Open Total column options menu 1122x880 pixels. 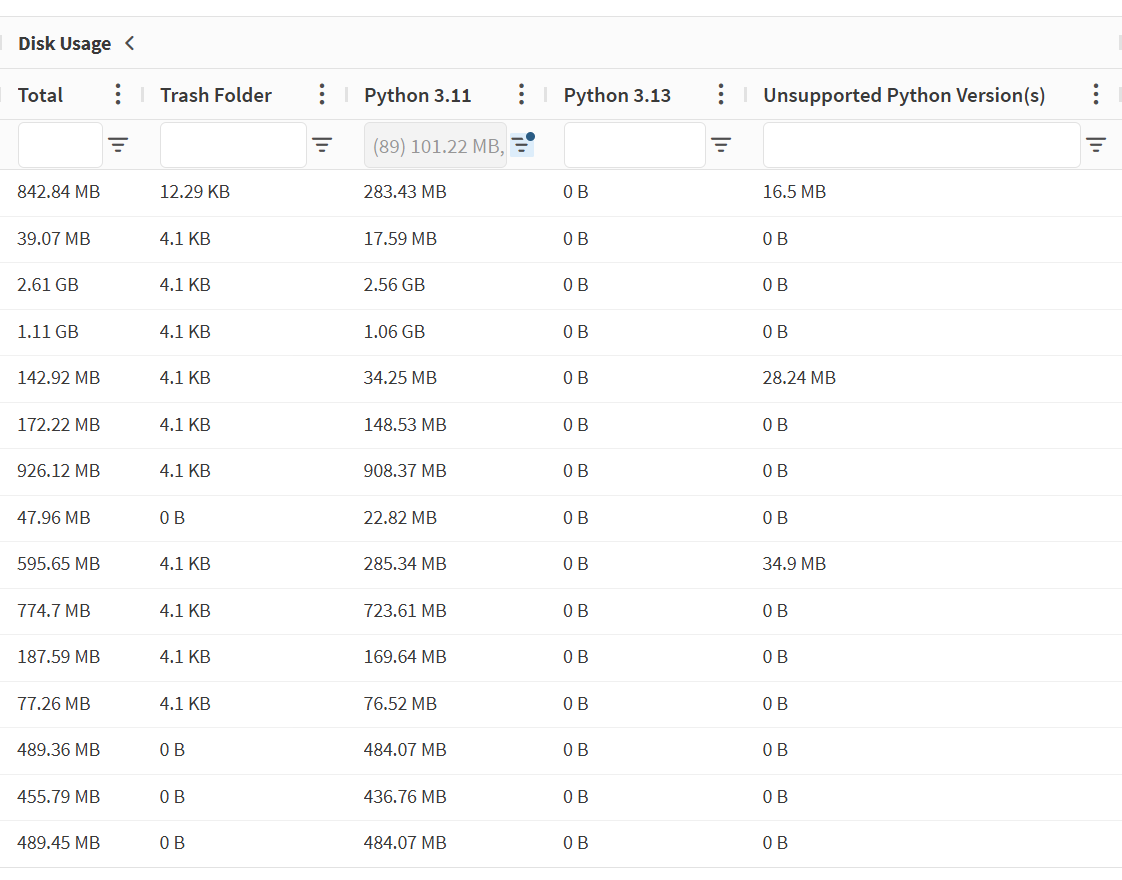[118, 94]
